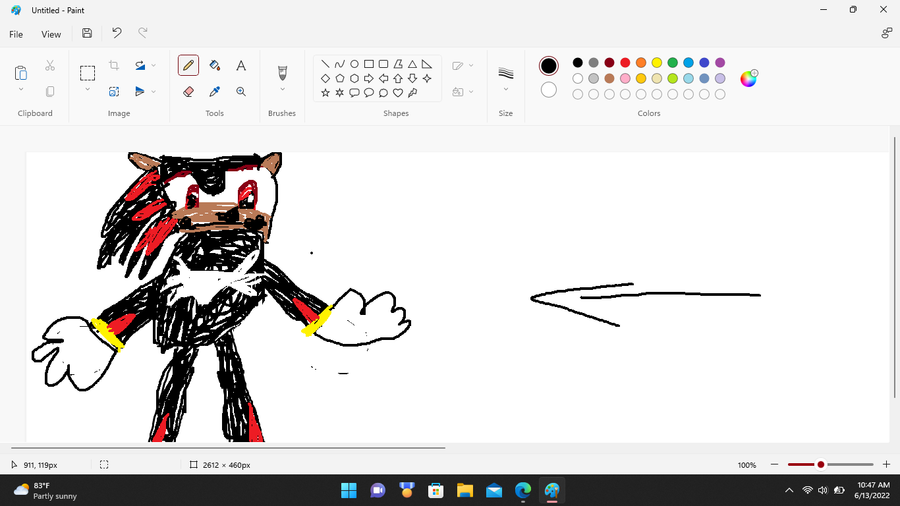Click the rectangular Select tool
This screenshot has width=900, height=506.
click(x=87, y=73)
